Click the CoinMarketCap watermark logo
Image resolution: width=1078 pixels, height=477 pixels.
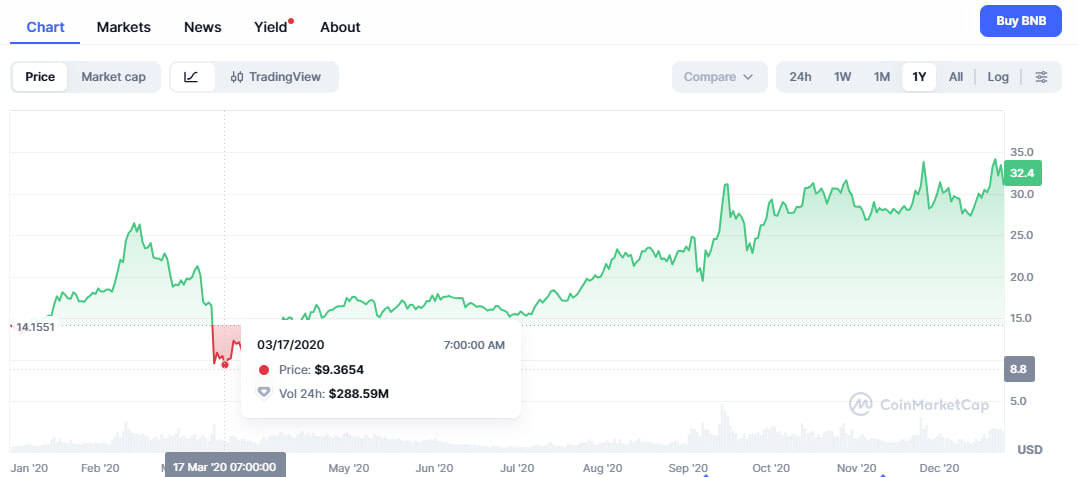tap(861, 404)
